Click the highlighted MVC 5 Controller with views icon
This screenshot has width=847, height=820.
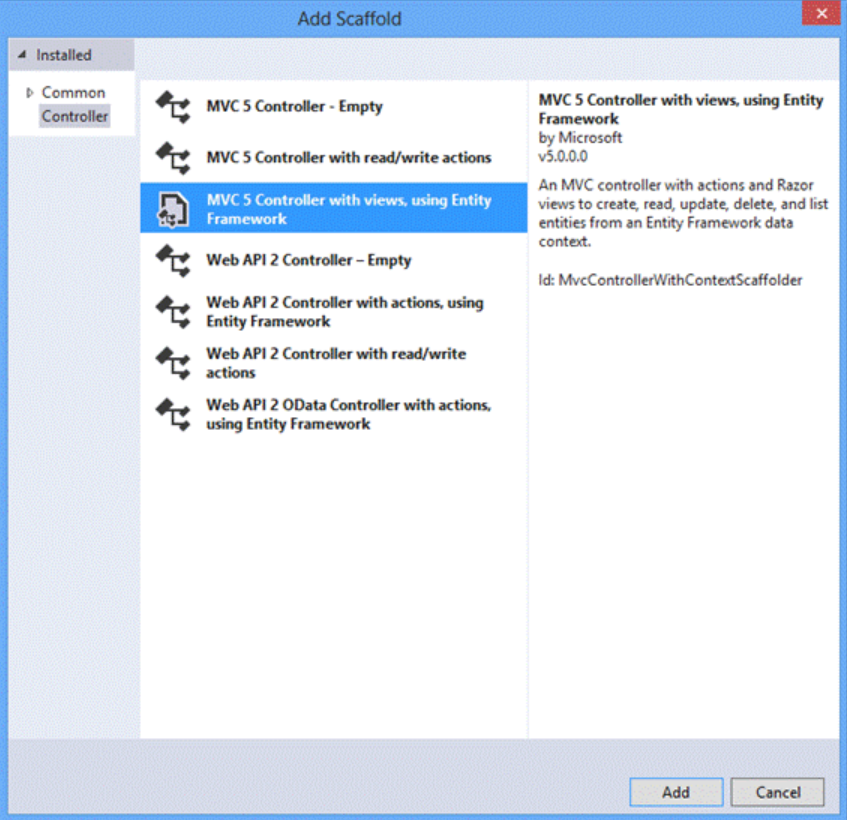[x=173, y=209]
